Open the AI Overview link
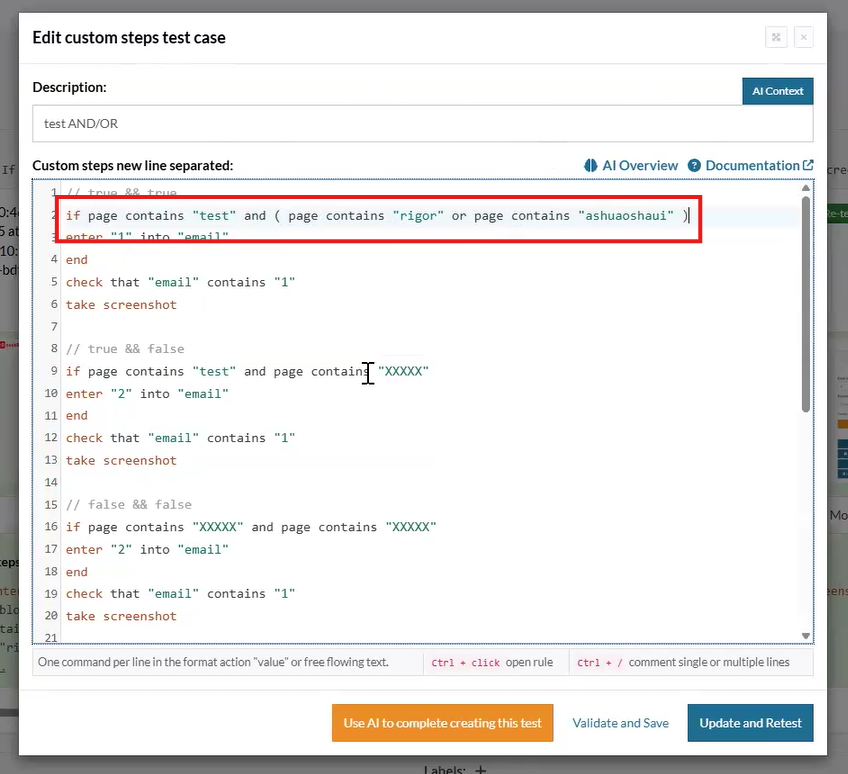 [639, 166]
